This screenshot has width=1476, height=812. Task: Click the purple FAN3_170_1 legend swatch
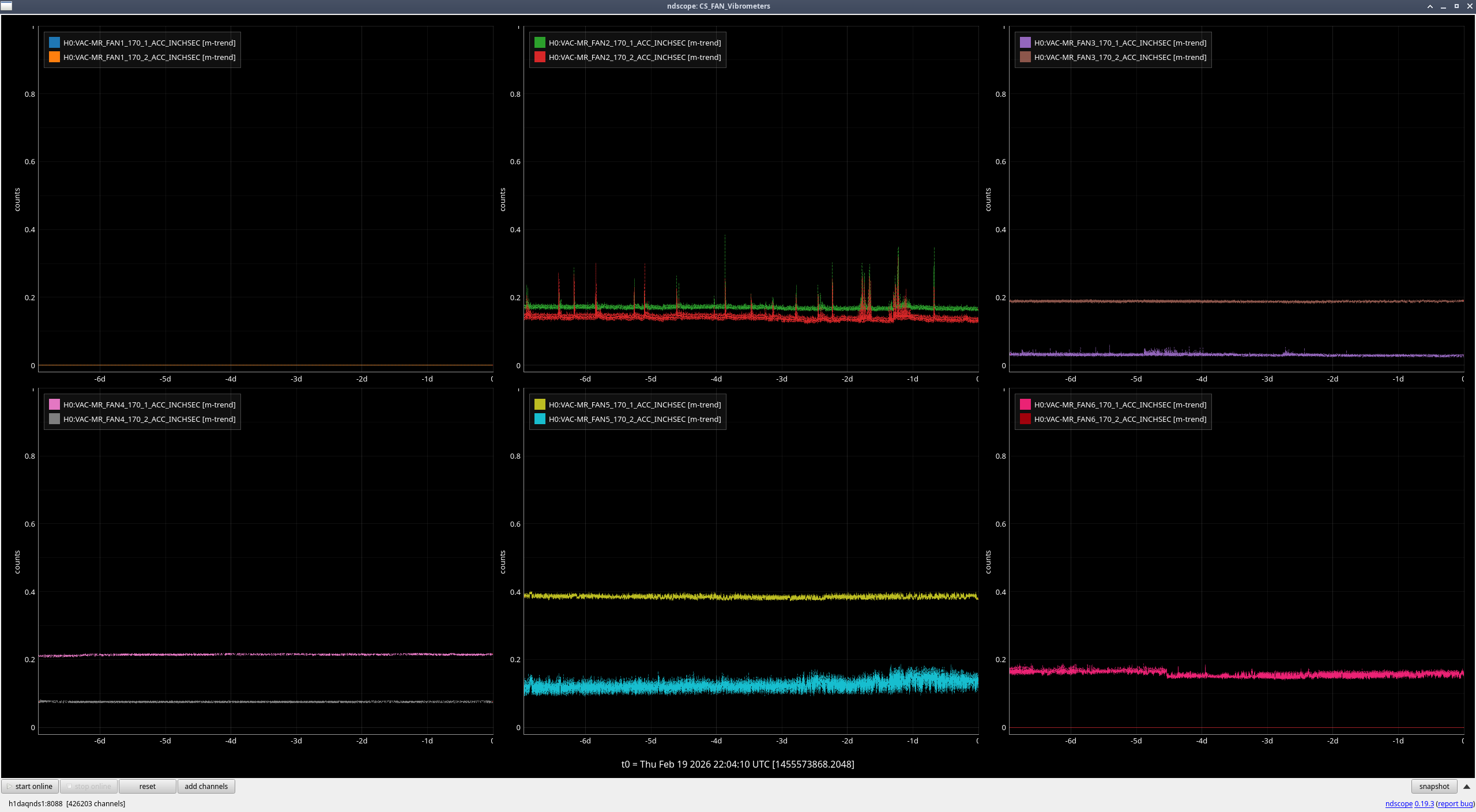pos(1025,43)
